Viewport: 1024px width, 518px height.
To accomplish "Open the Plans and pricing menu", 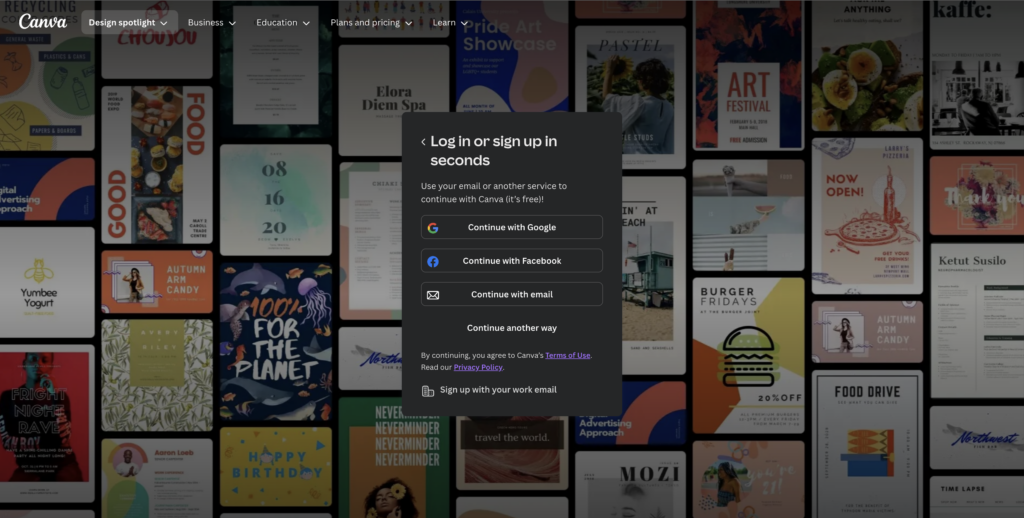I will pos(372,22).
